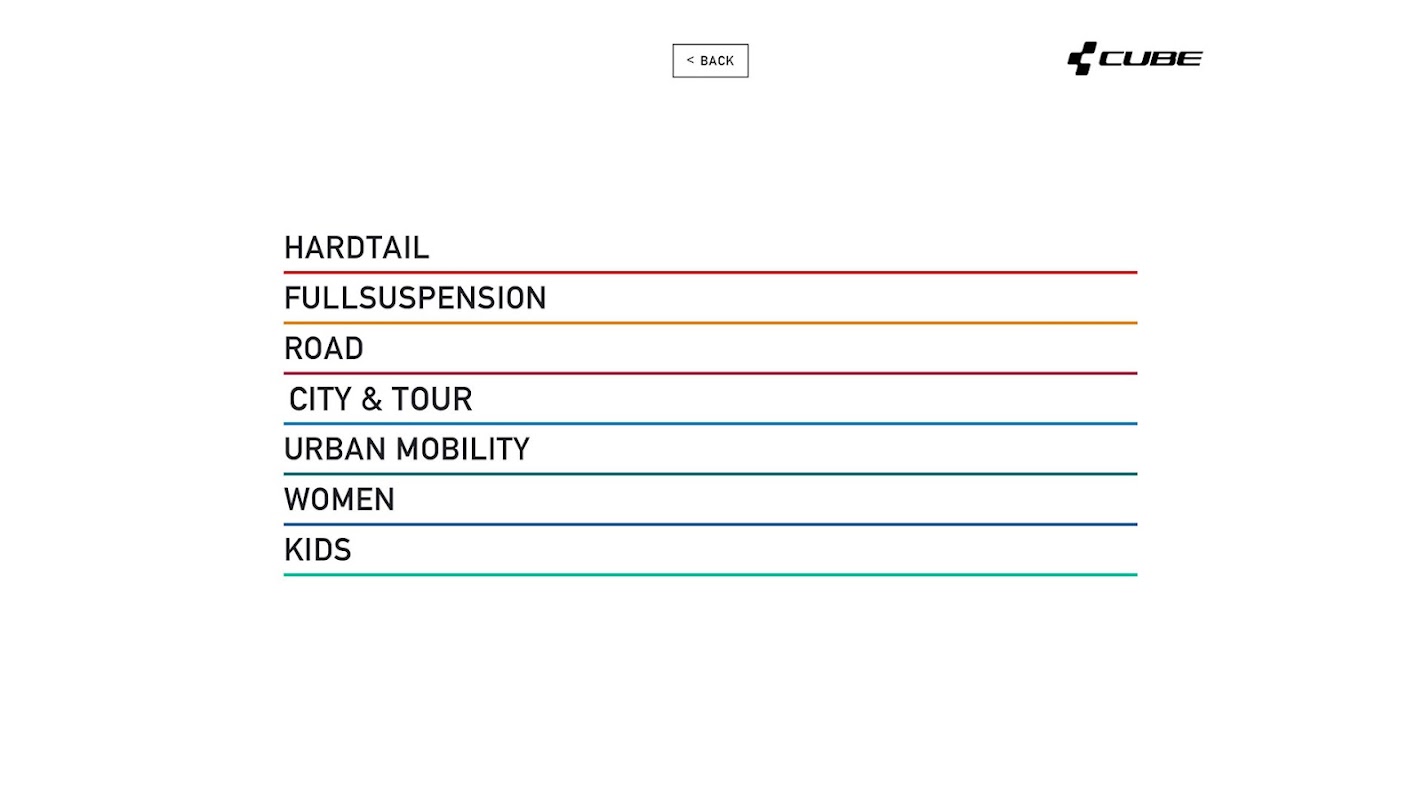The width and height of the screenshot is (1422, 800).
Task: Click the CUBE wordmark text
Action: pyautogui.click(x=1151, y=59)
